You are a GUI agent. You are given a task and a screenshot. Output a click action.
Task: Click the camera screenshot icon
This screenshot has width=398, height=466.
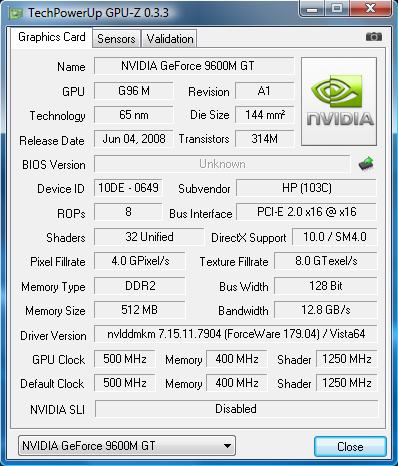(374, 36)
